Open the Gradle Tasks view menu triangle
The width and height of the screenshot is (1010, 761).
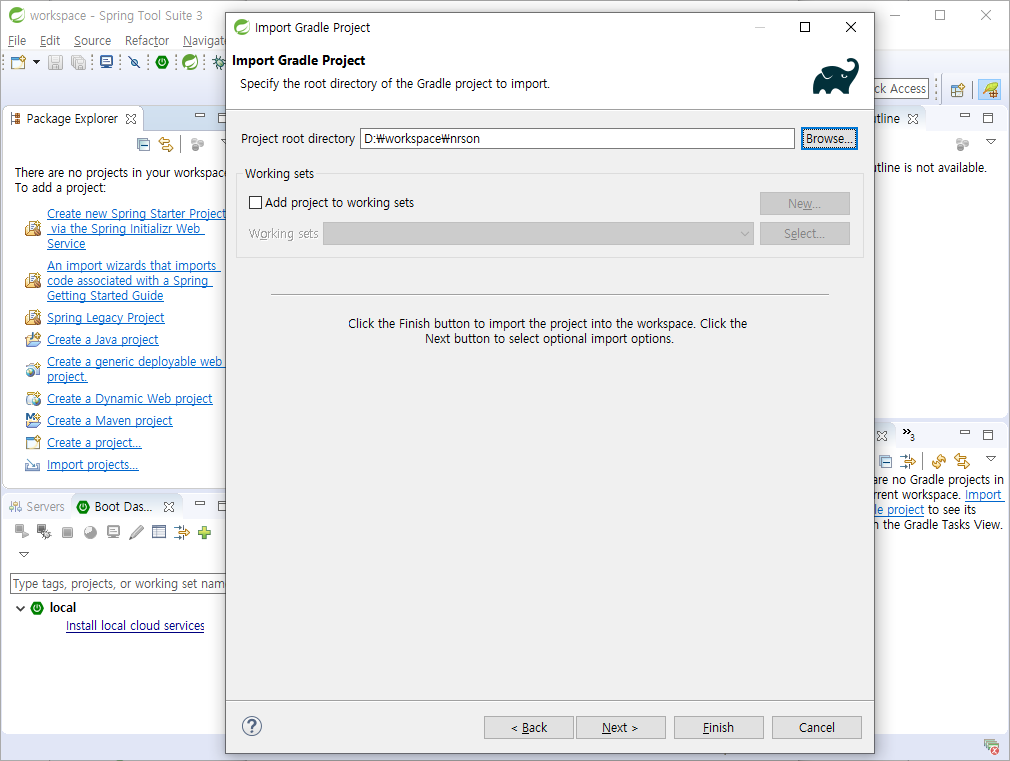991,458
